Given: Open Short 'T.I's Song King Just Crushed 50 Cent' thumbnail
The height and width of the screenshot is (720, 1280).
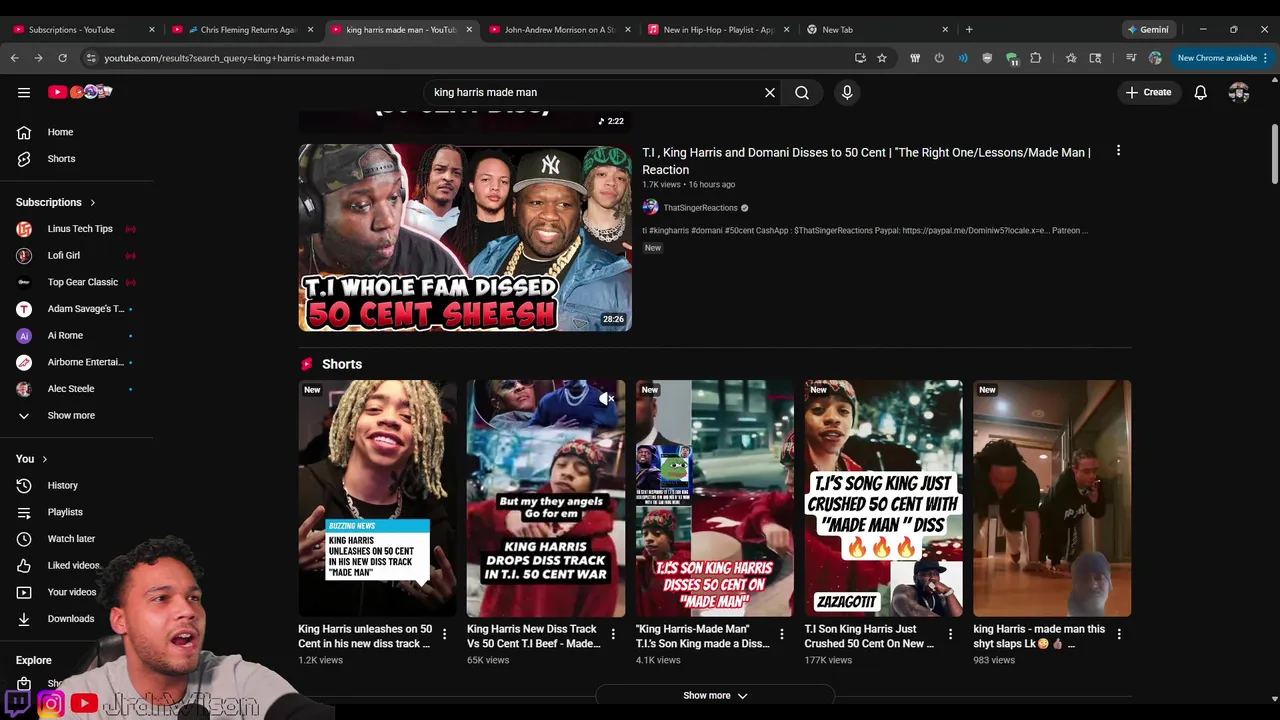Looking at the screenshot, I should 884,498.
